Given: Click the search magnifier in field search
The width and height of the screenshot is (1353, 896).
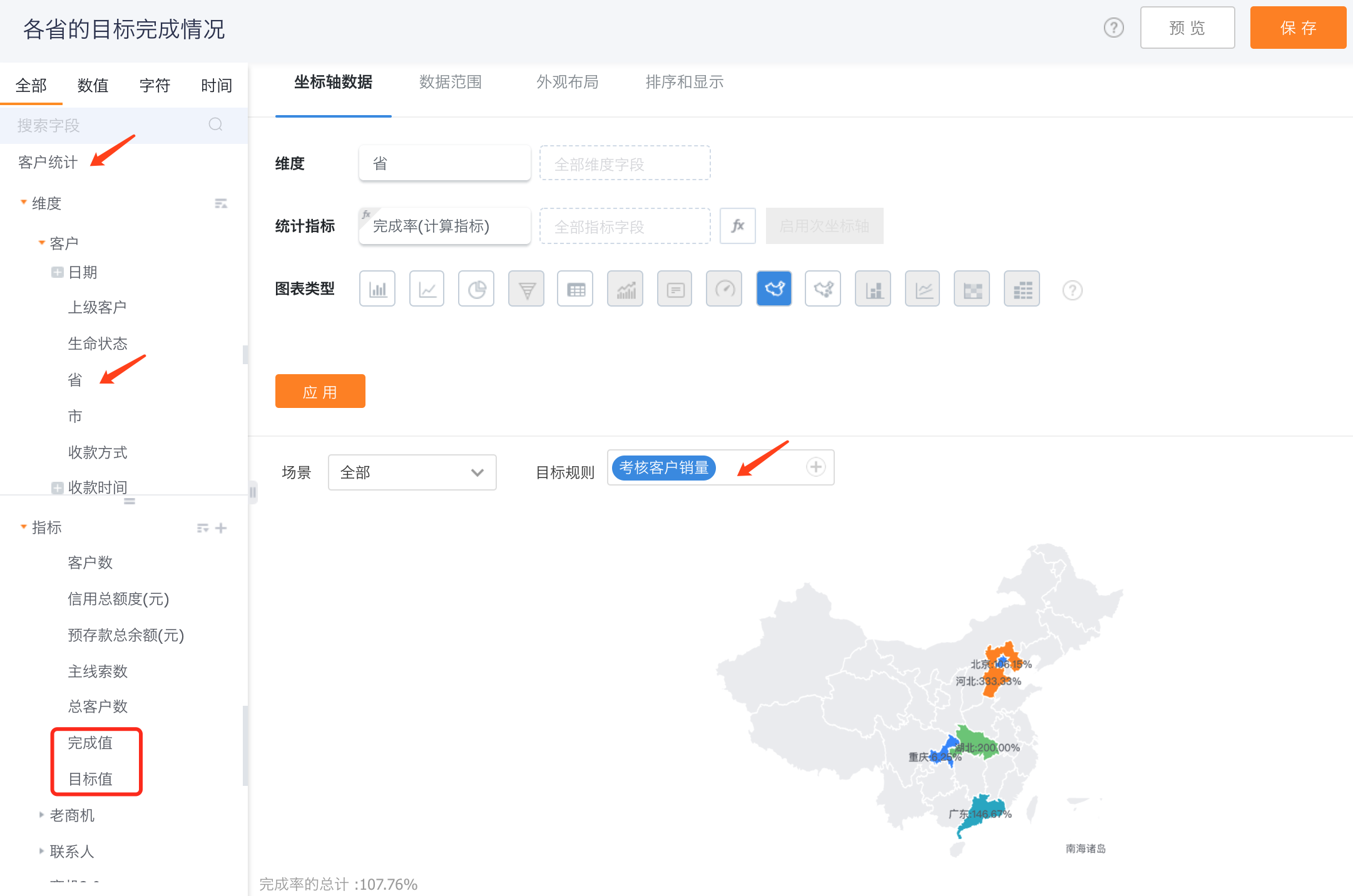Looking at the screenshot, I should pos(216,125).
